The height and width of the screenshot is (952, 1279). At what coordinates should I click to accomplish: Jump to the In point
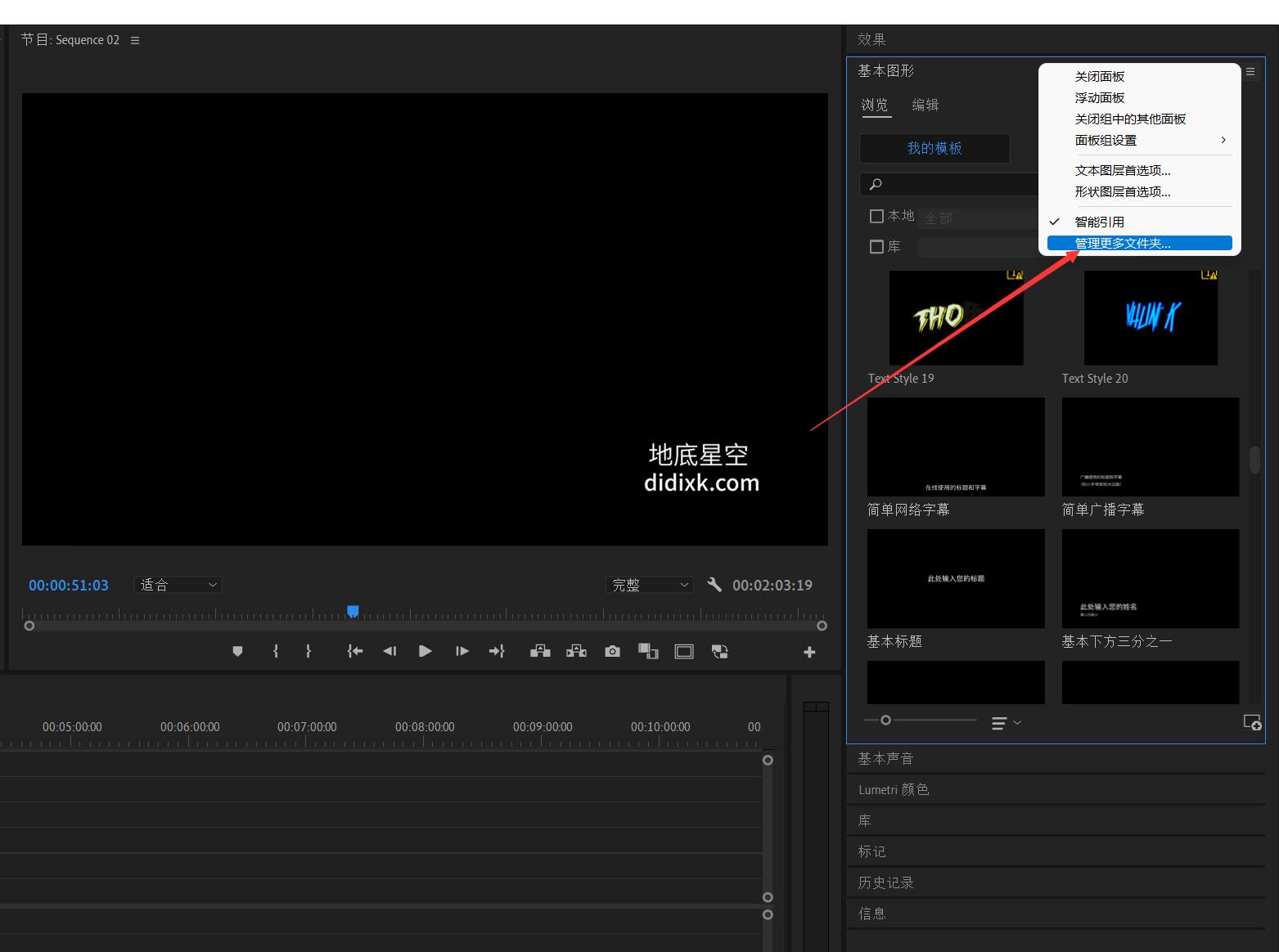354,652
